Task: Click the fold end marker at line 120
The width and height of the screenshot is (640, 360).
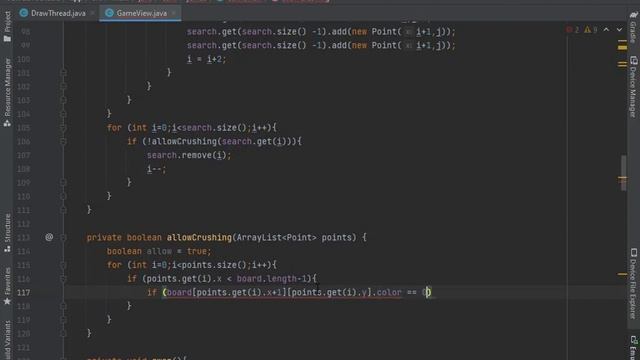Action: [63, 333]
